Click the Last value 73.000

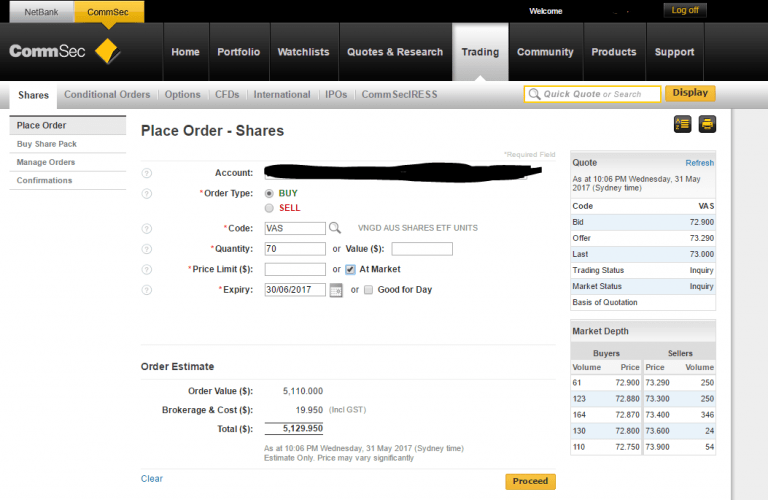tap(701, 254)
